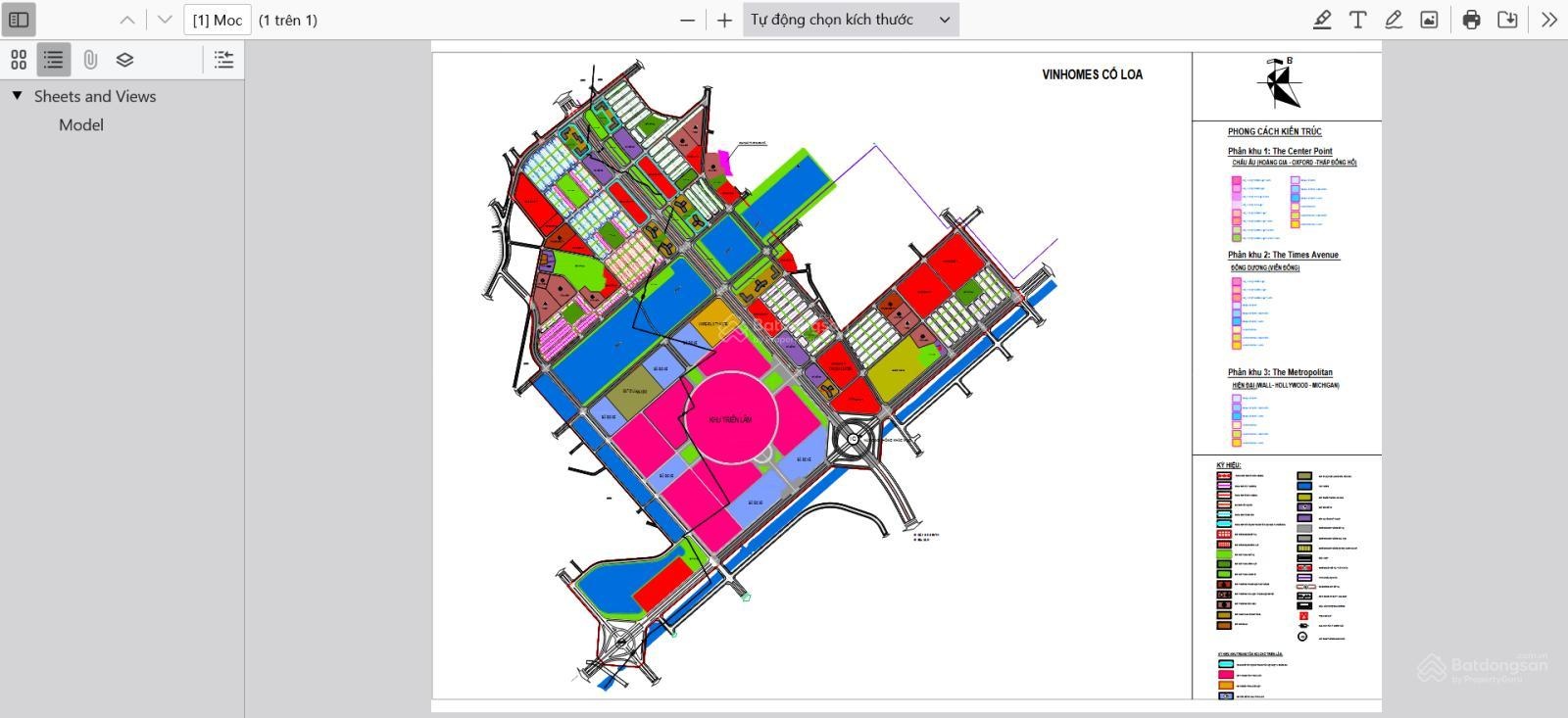Save the PDF with the download icon
The image size is (1568, 718).
1507,20
